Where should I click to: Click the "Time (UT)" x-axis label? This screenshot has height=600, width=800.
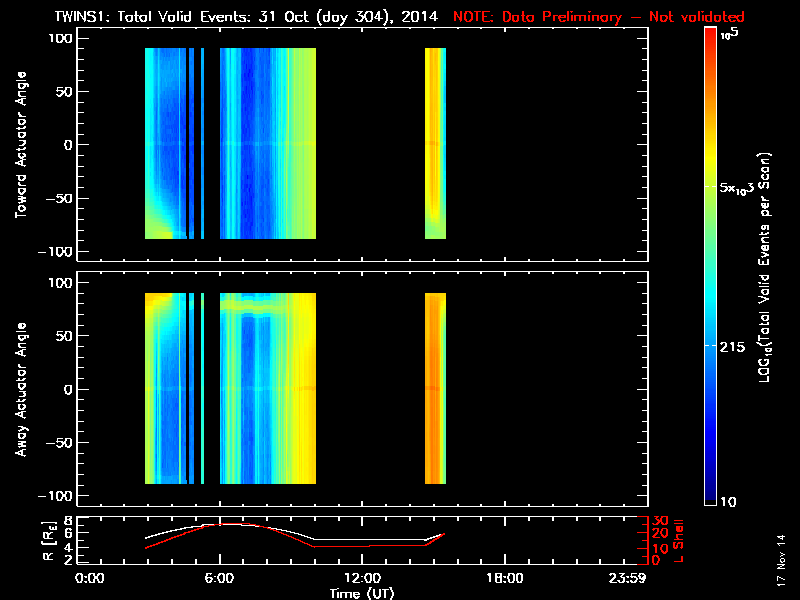[x=363, y=593]
